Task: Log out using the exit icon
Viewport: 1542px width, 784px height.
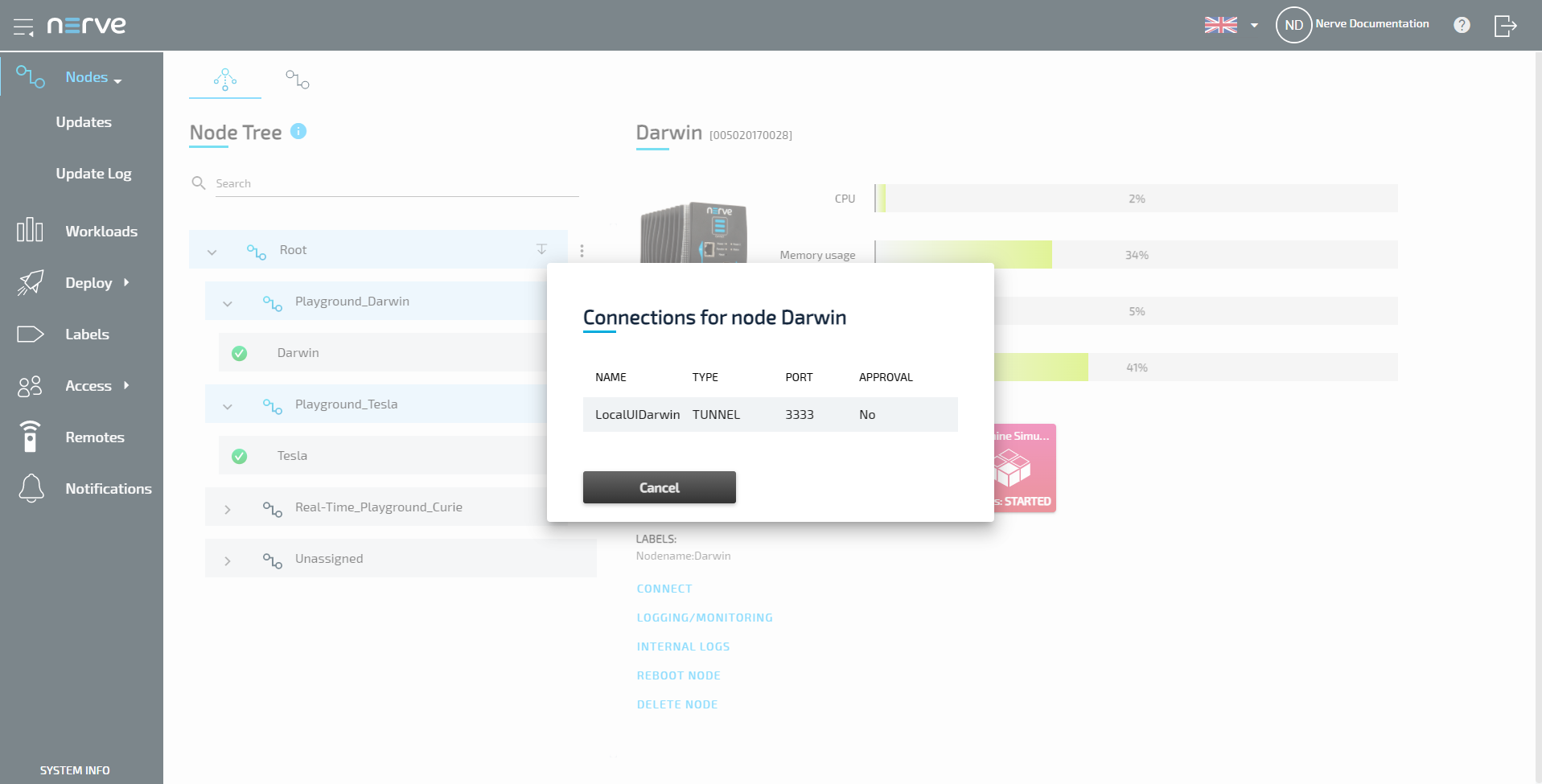Action: [1505, 26]
